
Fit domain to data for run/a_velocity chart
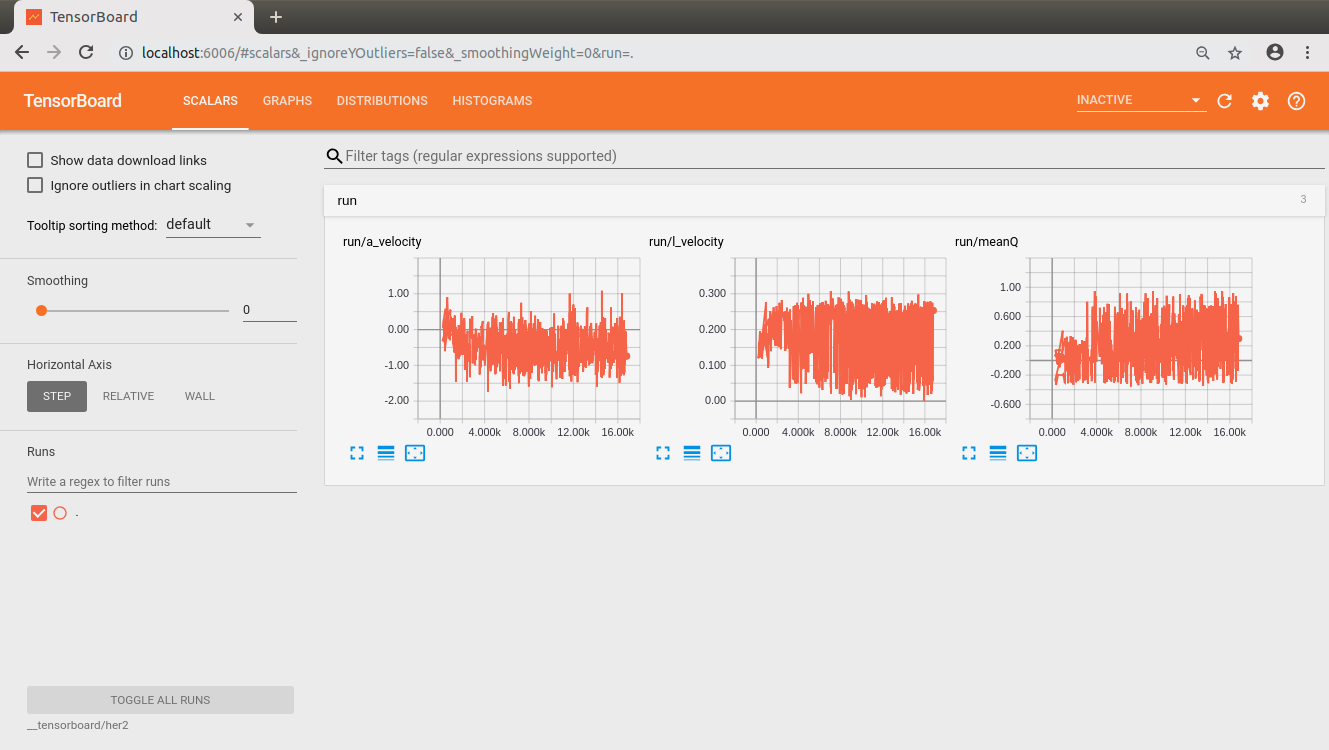(x=415, y=453)
